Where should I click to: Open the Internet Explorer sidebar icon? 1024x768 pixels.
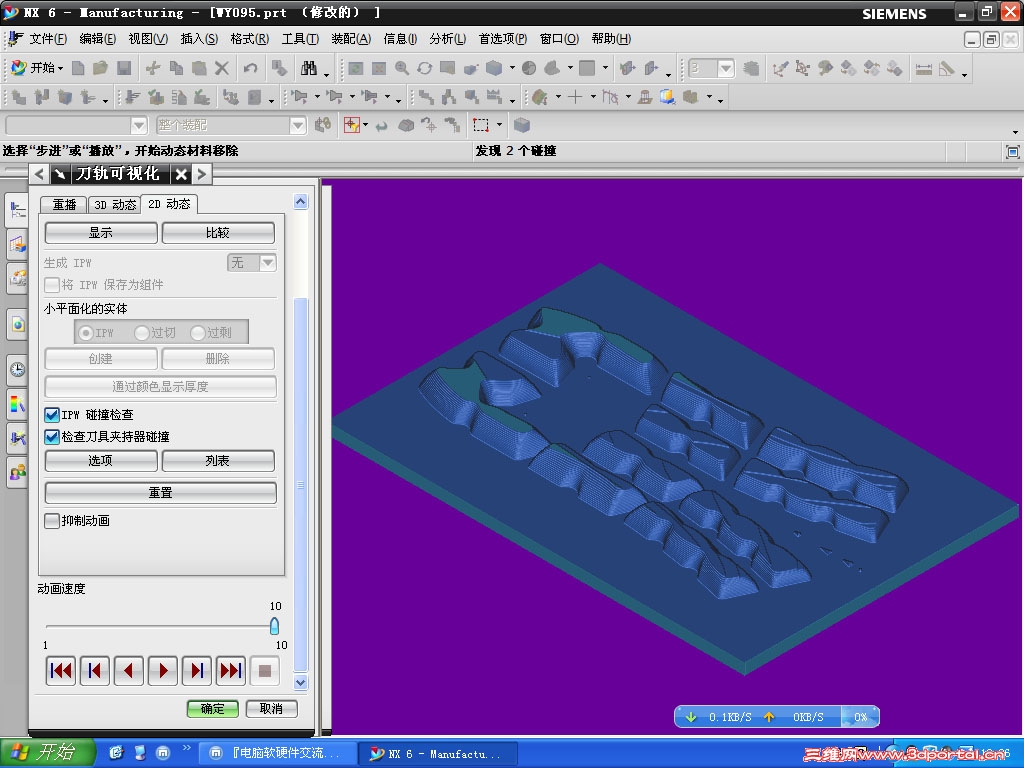18,325
